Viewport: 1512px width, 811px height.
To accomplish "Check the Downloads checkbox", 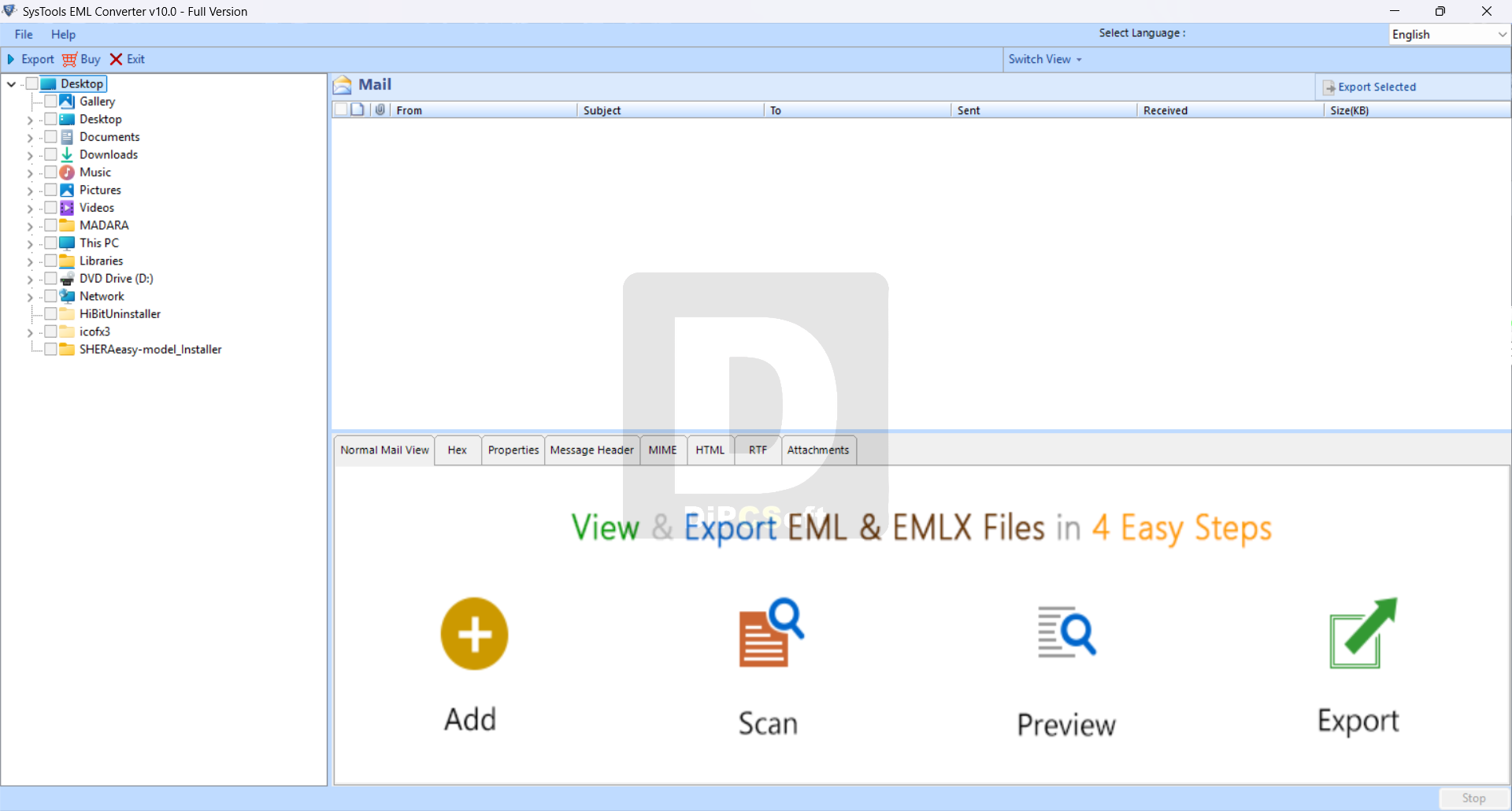I will [x=50, y=154].
